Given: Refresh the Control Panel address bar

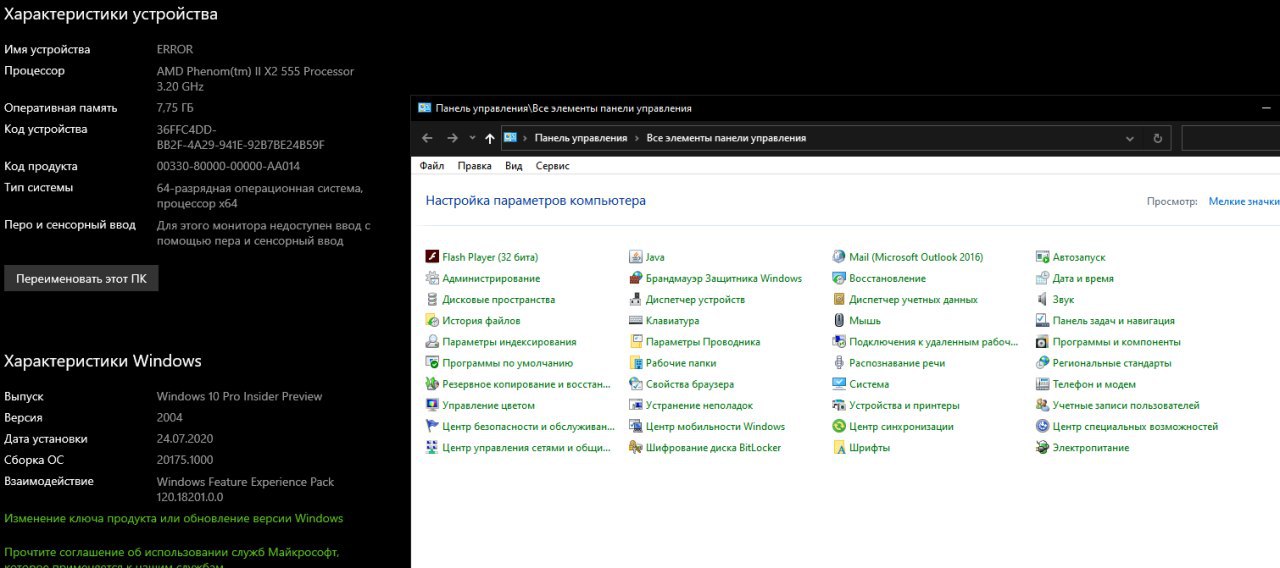Looking at the screenshot, I should tap(1158, 138).
